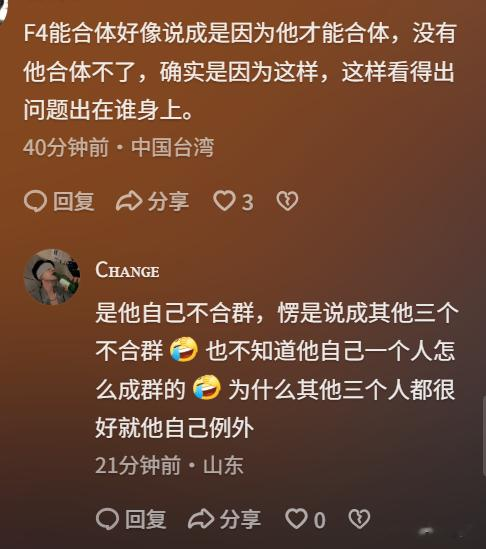Like the first comment with heart icon
Image resolution: width=486 pixels, height=549 pixels.
pyautogui.click(x=224, y=201)
